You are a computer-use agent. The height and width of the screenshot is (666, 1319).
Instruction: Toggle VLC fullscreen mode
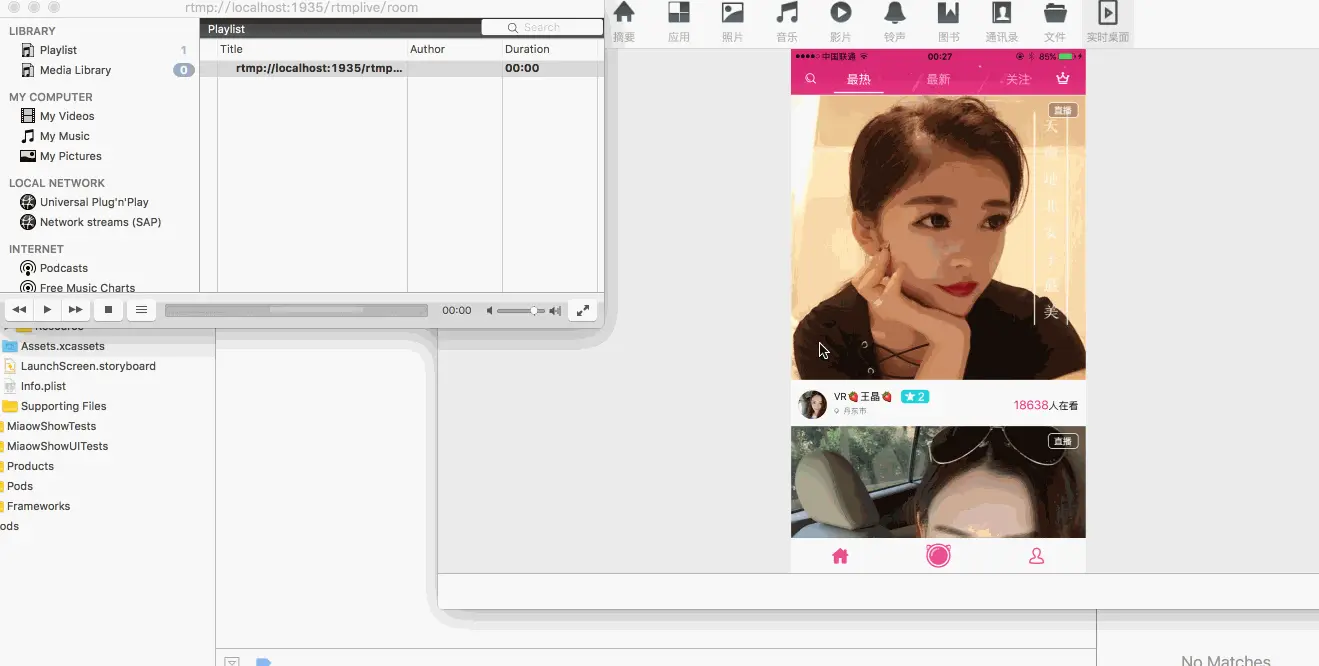tap(583, 310)
